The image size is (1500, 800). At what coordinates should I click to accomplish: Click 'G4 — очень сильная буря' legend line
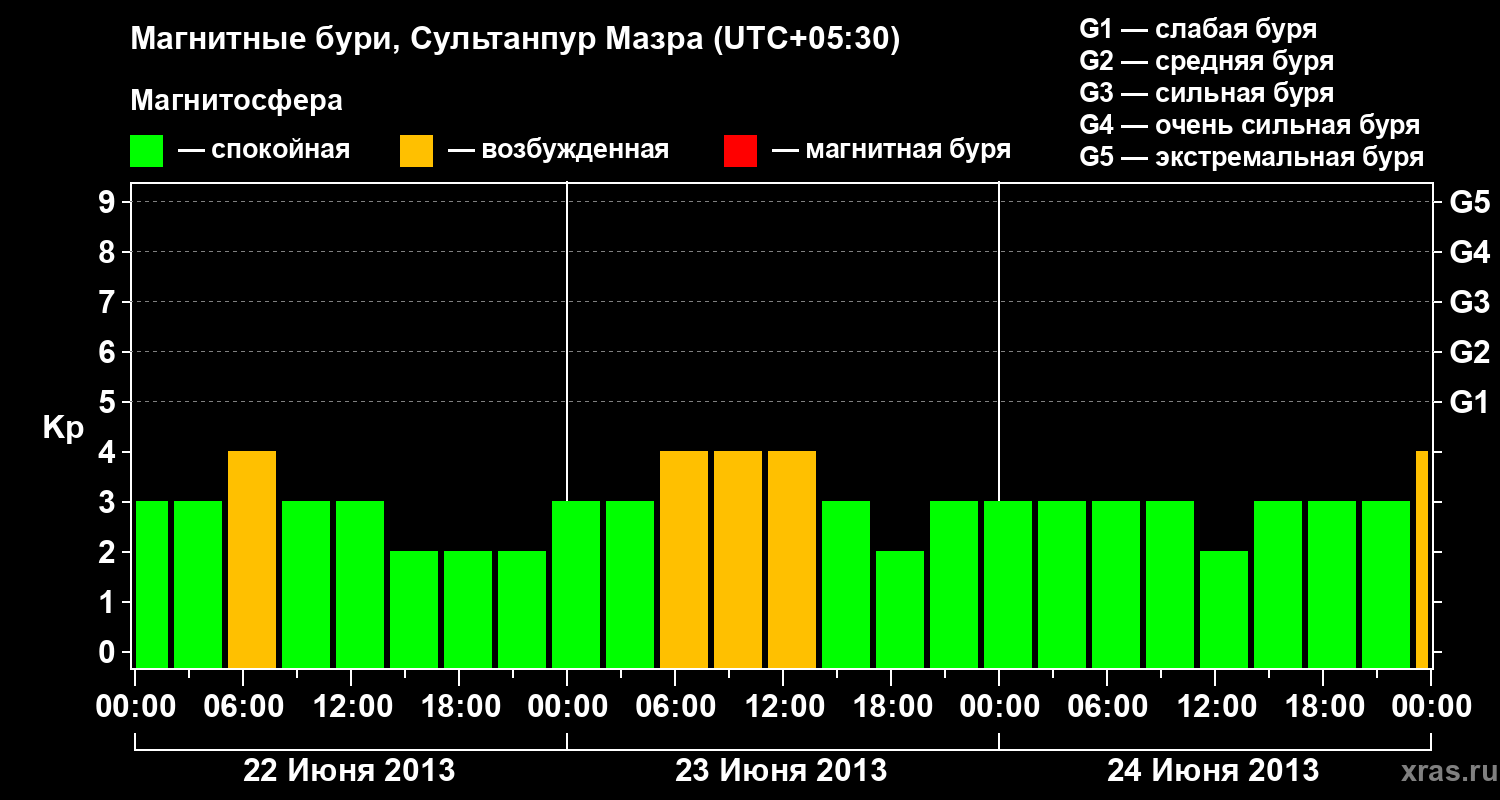point(1249,125)
